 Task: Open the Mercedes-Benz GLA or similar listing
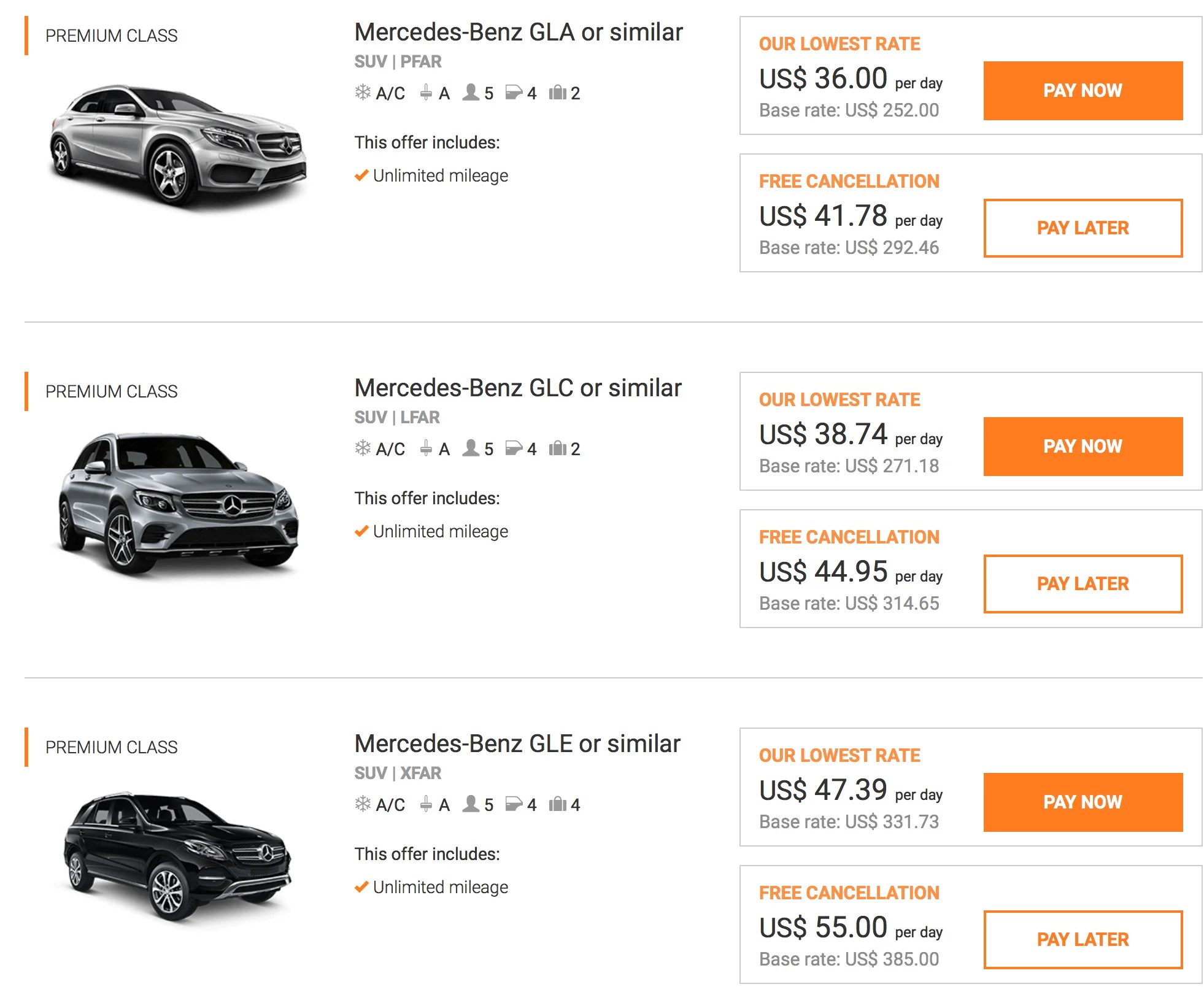pyautogui.click(x=519, y=31)
